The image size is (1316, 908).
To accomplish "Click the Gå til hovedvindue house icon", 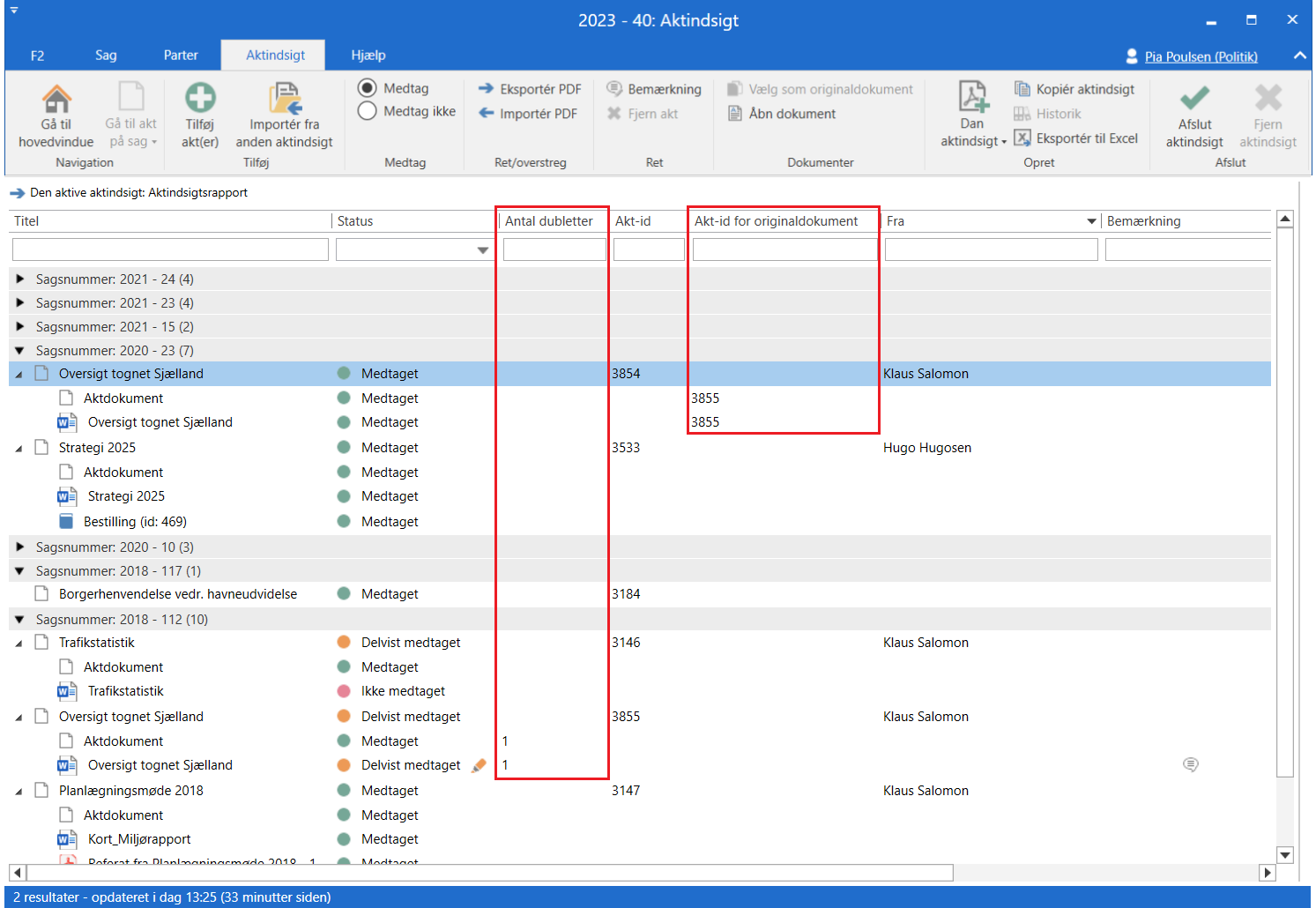I will pyautogui.click(x=56, y=98).
